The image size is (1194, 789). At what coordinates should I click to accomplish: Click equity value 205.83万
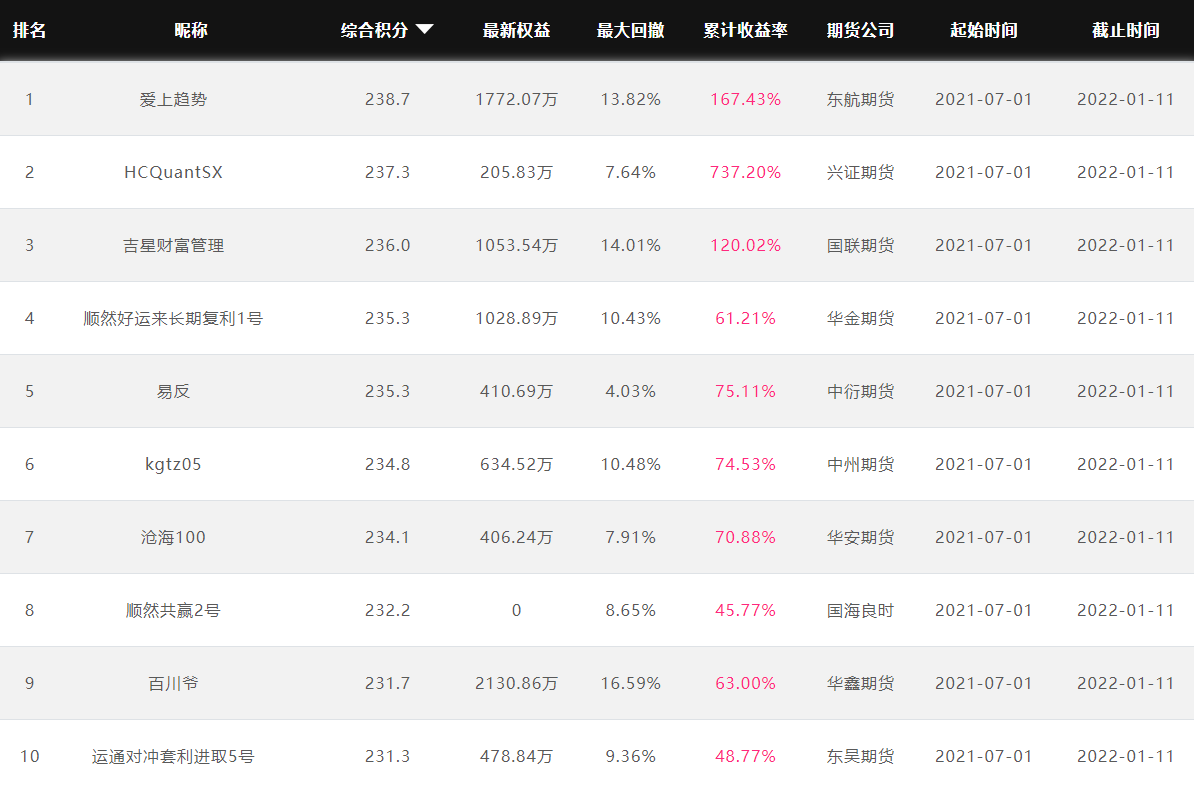[x=516, y=173]
